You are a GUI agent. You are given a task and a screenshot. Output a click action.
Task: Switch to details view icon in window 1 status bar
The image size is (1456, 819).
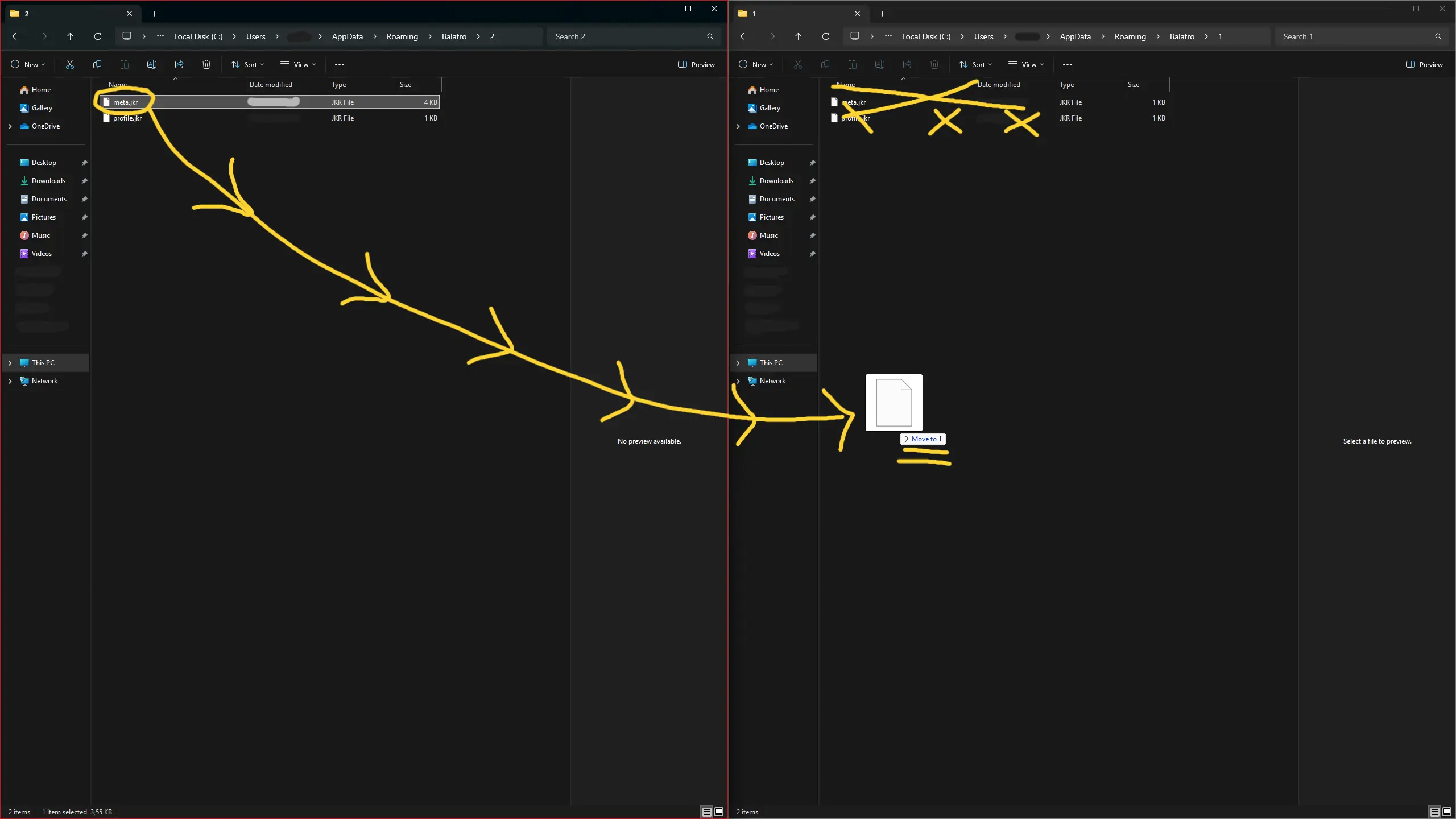click(x=1435, y=812)
